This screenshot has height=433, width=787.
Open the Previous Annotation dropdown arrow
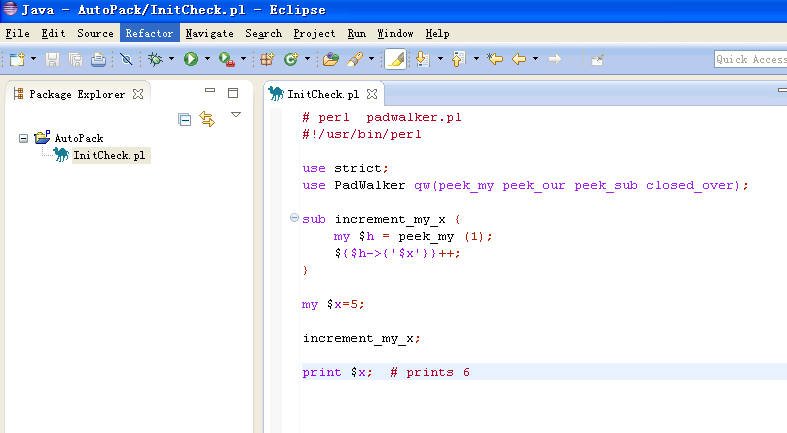476,59
